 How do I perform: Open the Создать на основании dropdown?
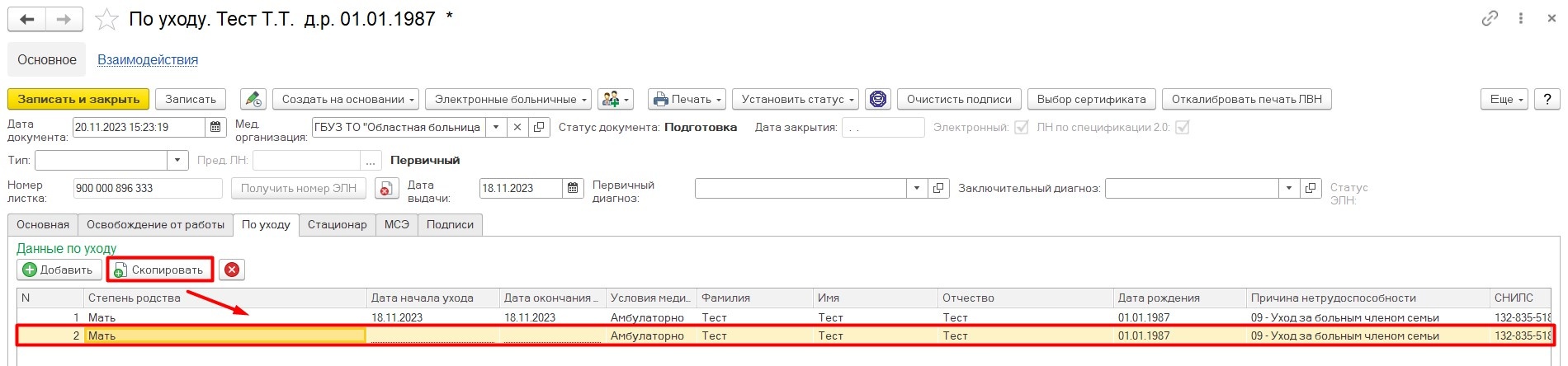point(345,99)
